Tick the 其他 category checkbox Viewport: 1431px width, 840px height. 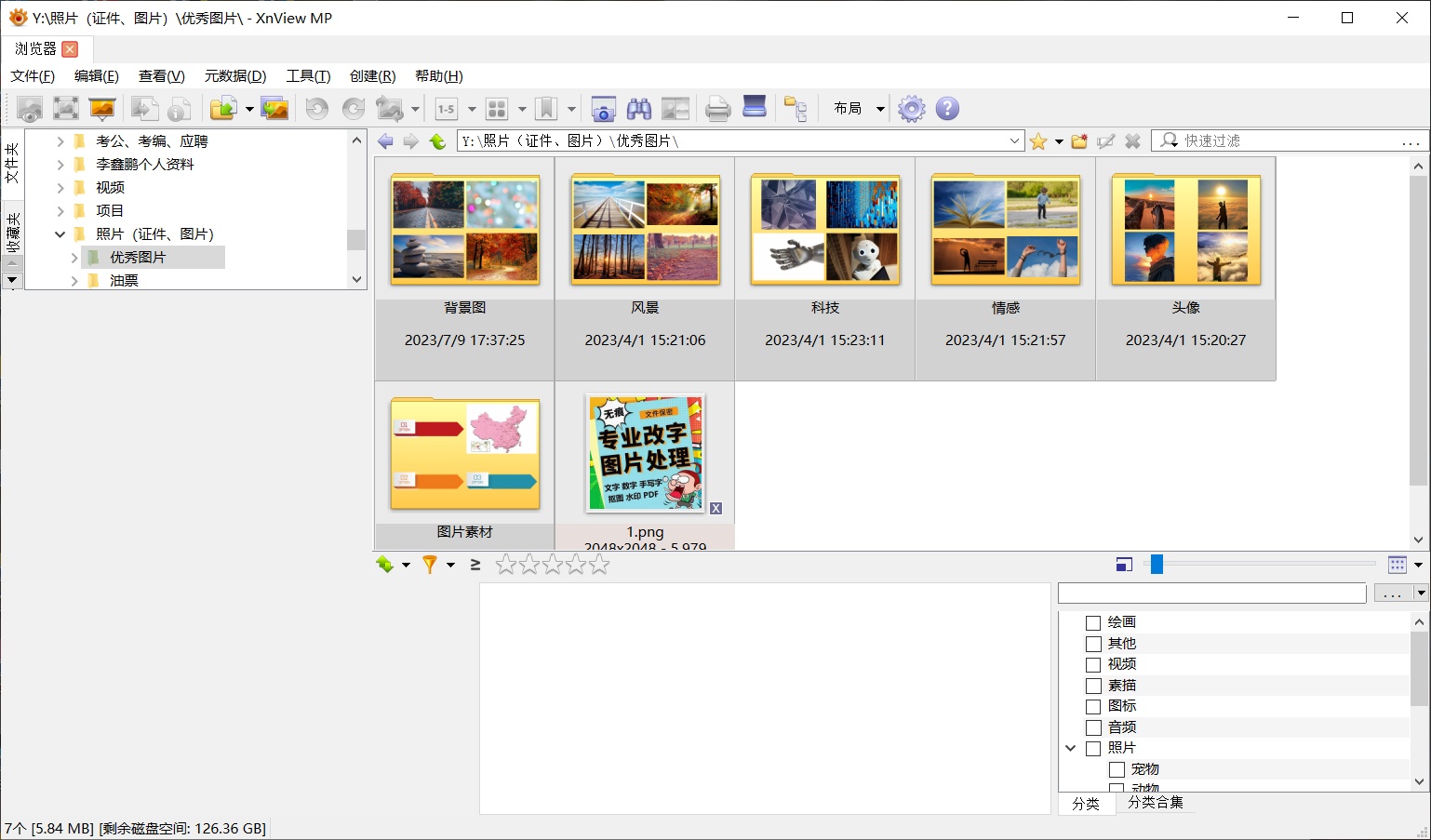pyautogui.click(x=1093, y=644)
